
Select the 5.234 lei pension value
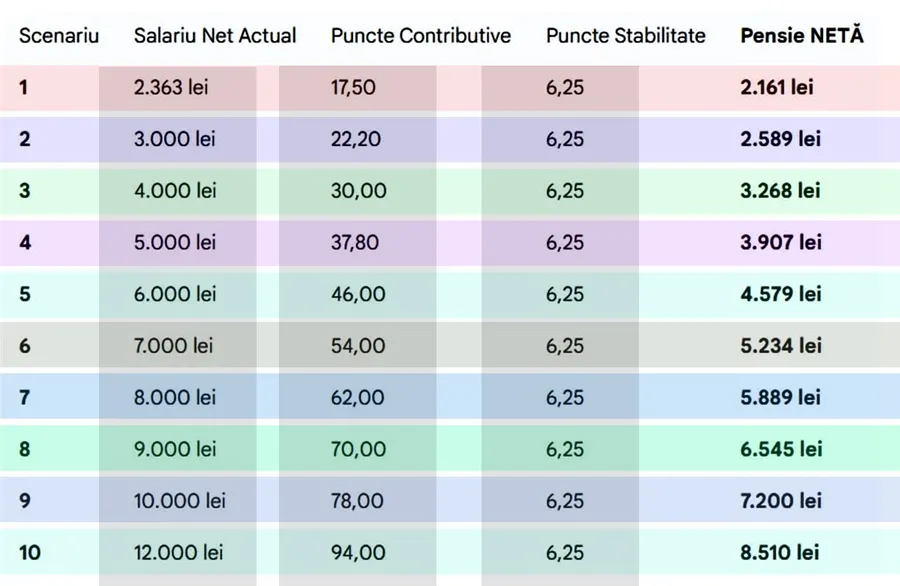781,345
